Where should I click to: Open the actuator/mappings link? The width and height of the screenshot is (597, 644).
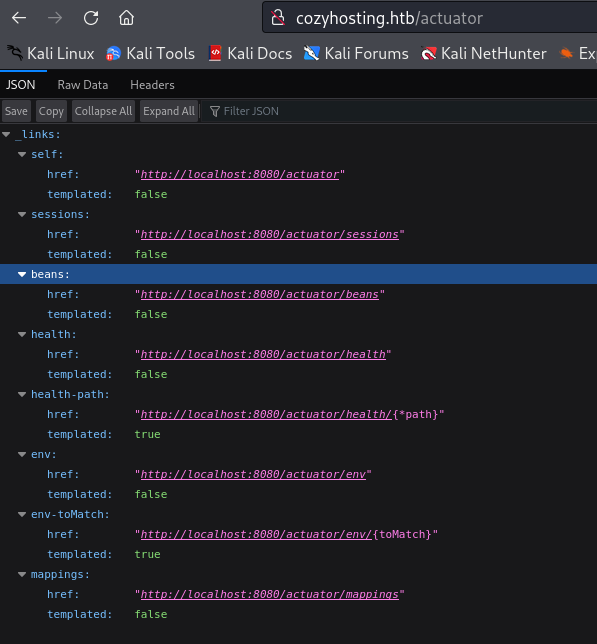coord(270,594)
